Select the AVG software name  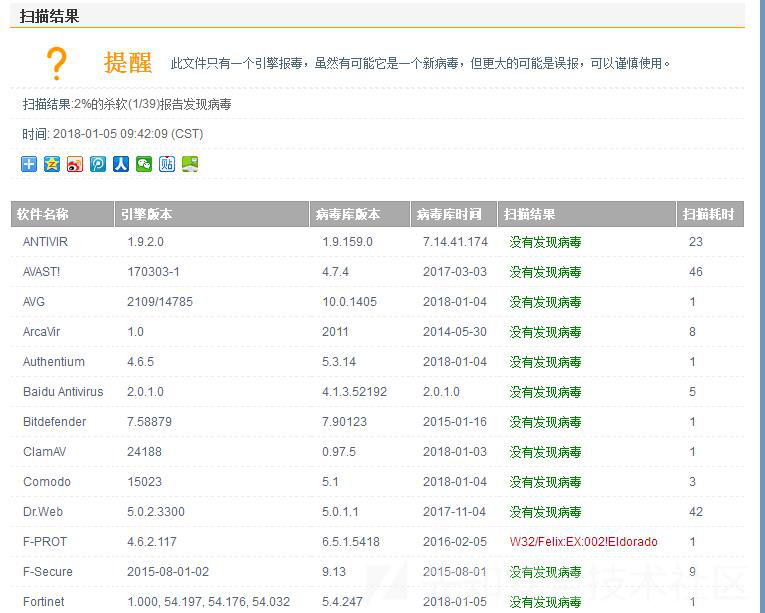[34, 302]
